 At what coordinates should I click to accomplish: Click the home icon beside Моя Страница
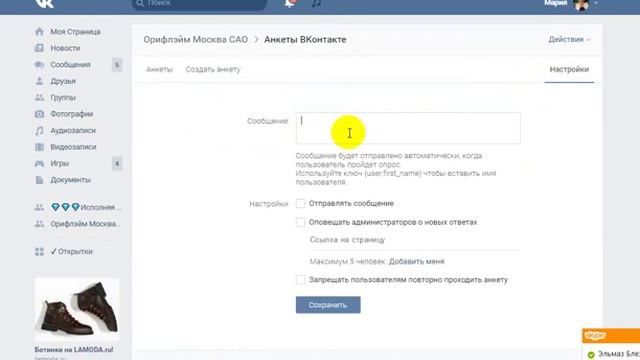(x=39, y=31)
